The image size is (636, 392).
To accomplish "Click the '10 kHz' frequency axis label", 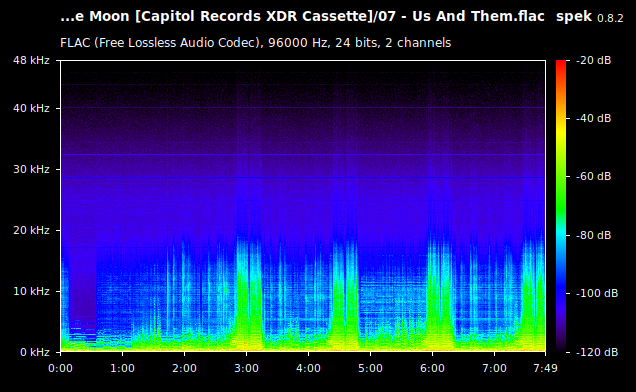I will click(x=31, y=291).
